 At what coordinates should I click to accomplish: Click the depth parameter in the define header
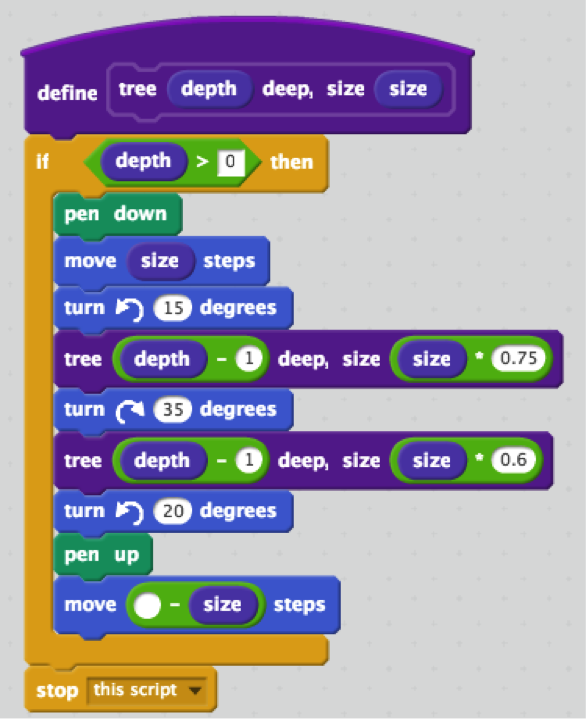(209, 89)
